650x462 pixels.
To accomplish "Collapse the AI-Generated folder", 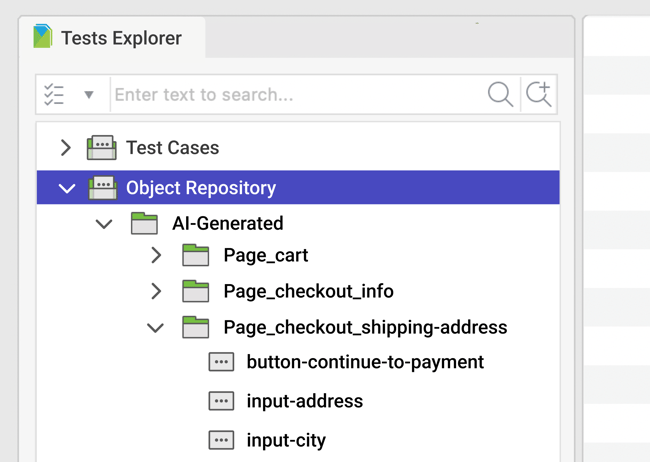I will (x=104, y=224).
